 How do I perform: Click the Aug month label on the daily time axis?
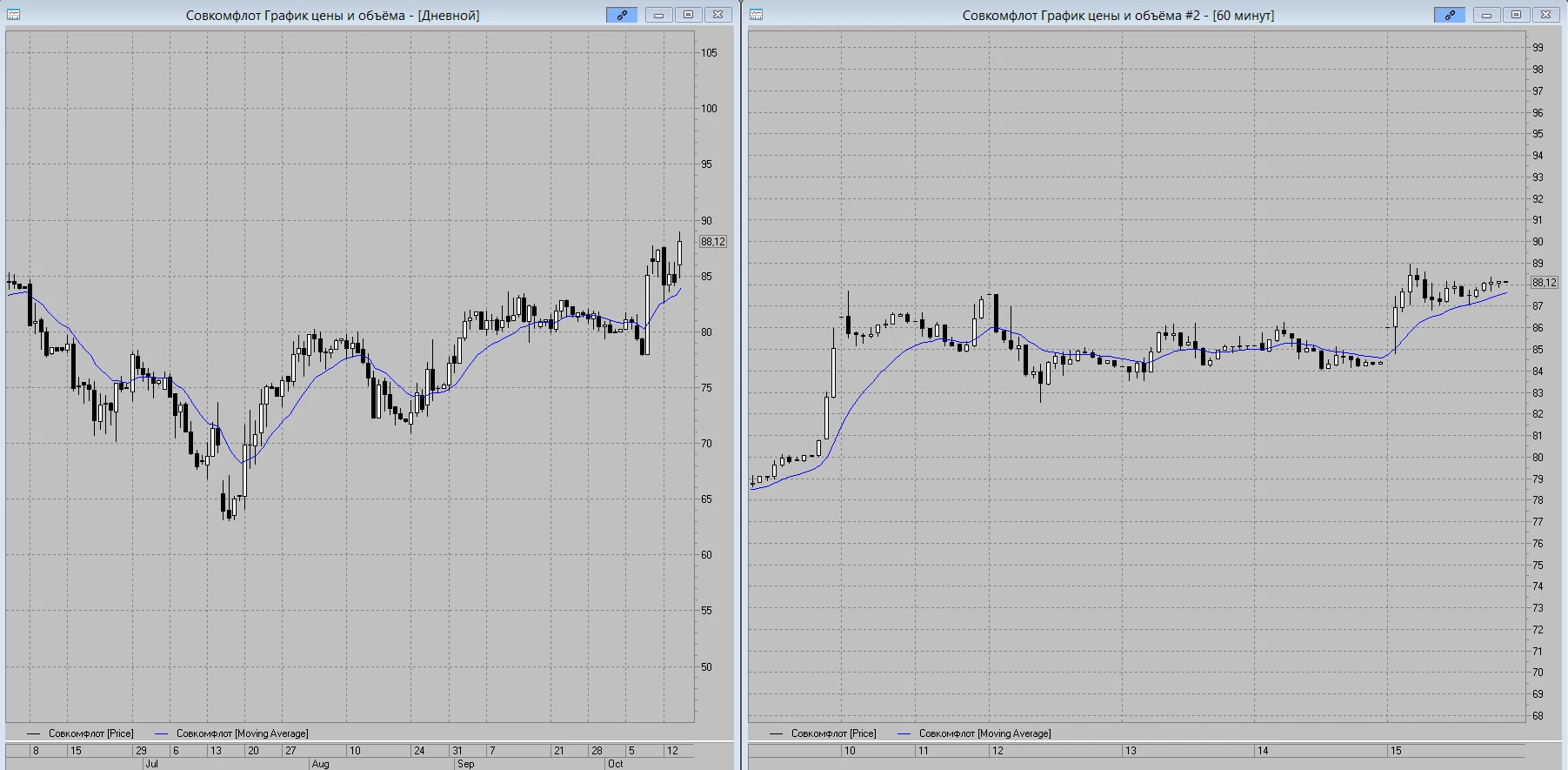click(x=320, y=764)
